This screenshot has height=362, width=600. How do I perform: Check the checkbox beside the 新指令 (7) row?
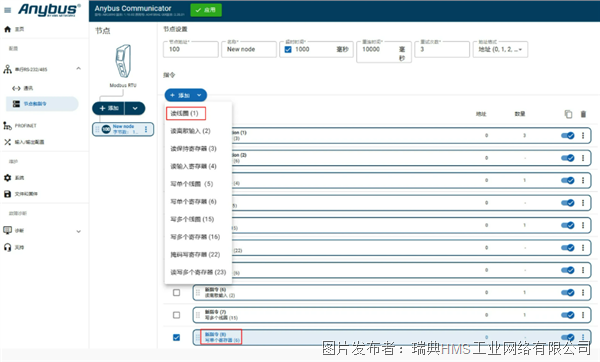pyautogui.click(x=176, y=315)
